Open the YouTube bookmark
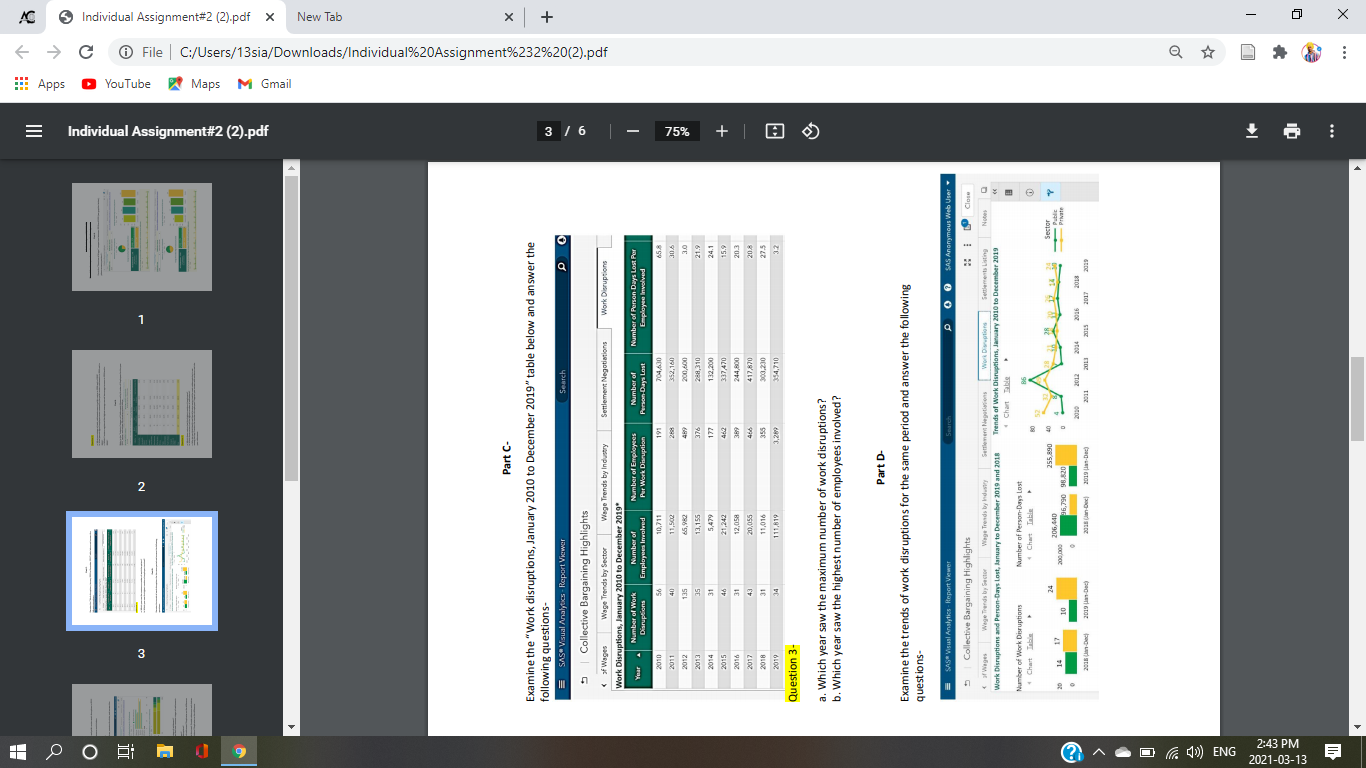The width and height of the screenshot is (1366, 768). [117, 84]
